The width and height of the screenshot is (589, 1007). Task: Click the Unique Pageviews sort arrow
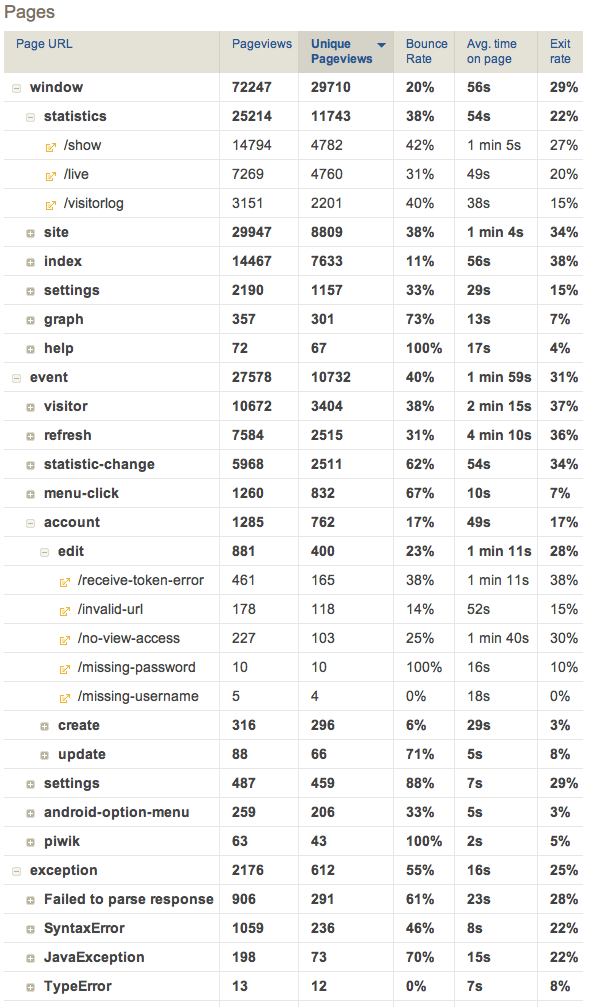click(382, 45)
